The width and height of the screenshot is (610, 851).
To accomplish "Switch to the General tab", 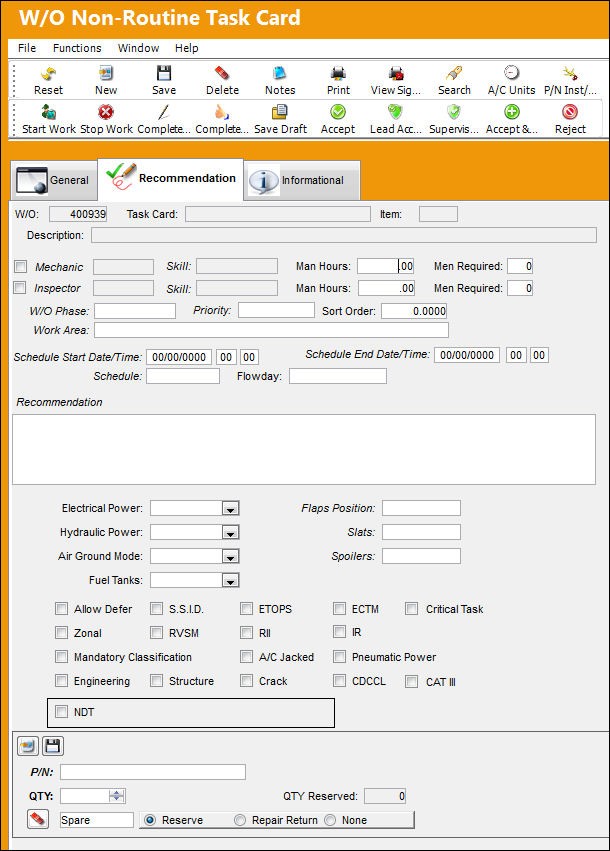I will 54,180.
